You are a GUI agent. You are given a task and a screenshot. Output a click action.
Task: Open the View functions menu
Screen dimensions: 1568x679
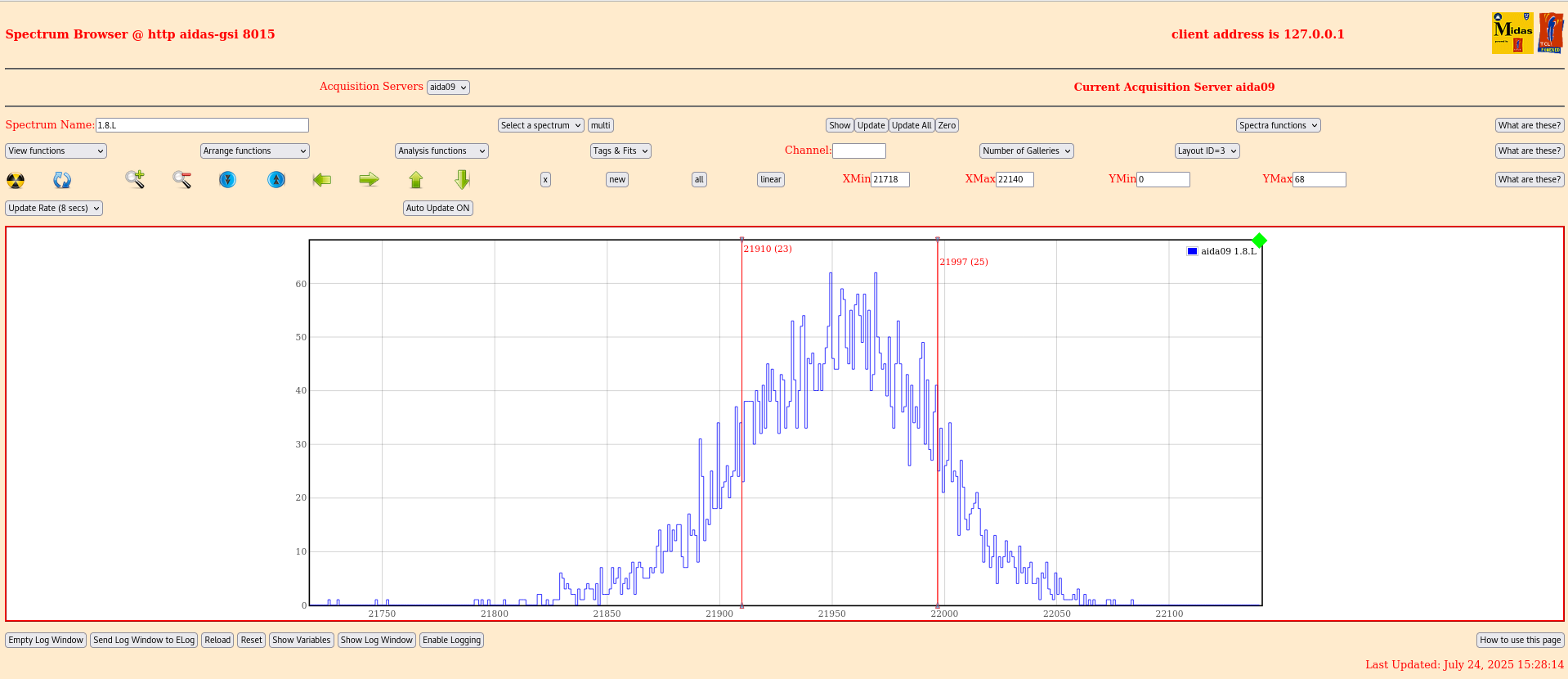click(56, 151)
